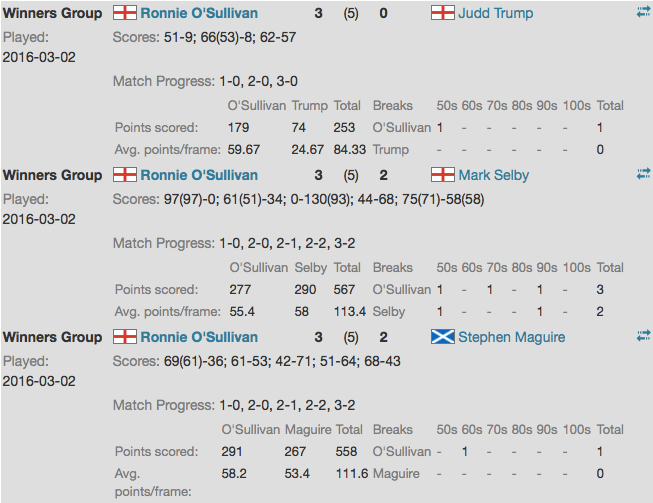Click the England flag beside Judd Trump
The height and width of the screenshot is (503, 653).
tap(442, 13)
